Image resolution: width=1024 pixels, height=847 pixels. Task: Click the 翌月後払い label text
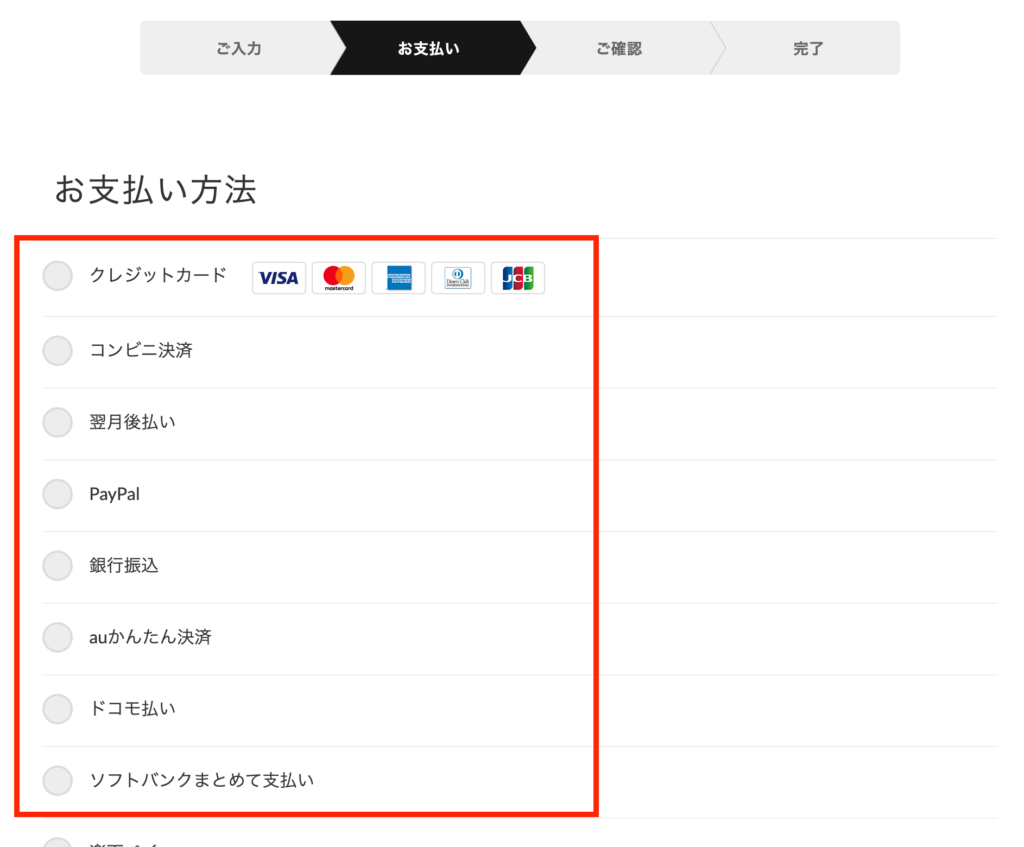point(133,422)
